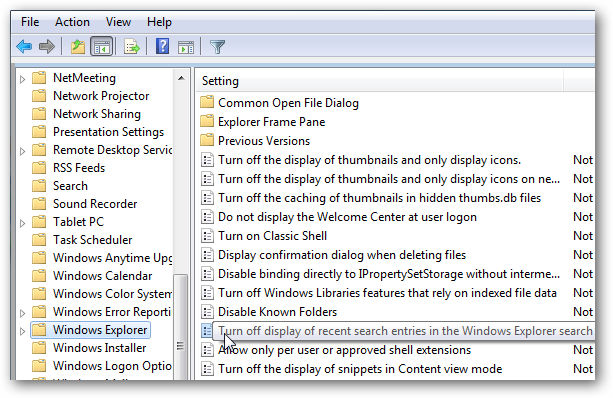Screen dimensions: 613x398
Task: Select 'Turn on Classic Shell' setting
Action: point(272,236)
